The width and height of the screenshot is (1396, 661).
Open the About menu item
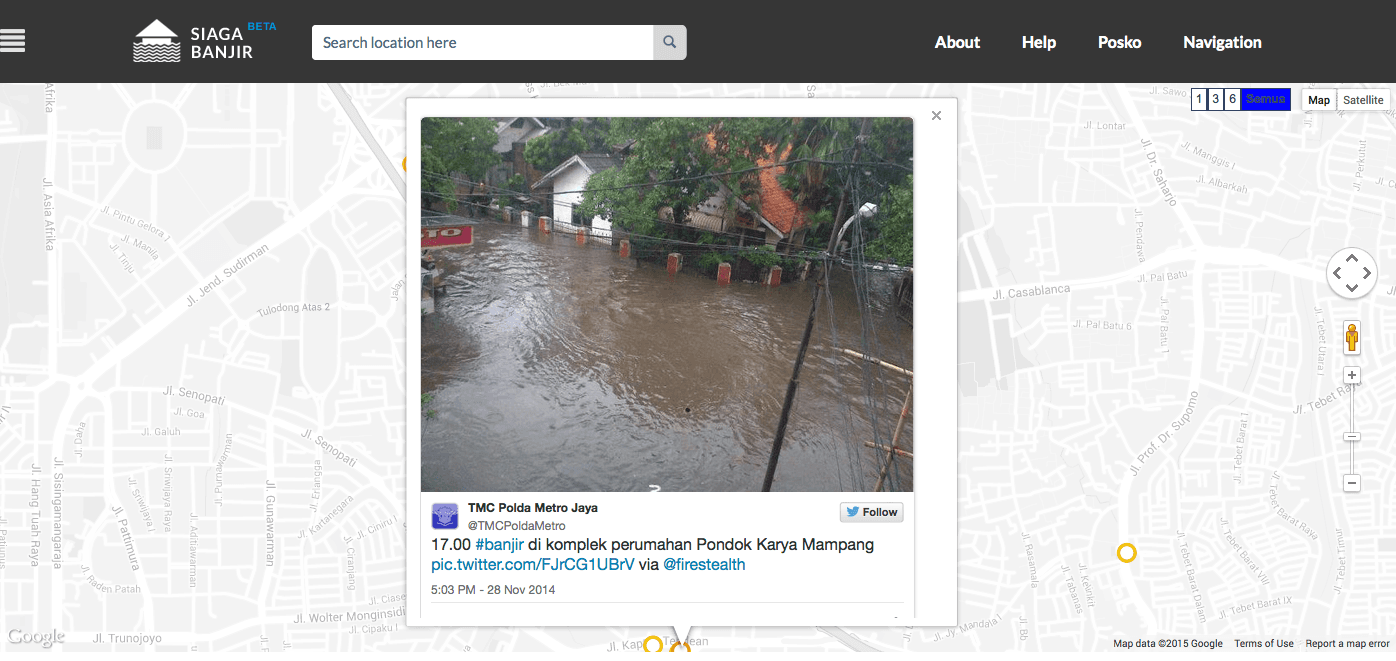tap(957, 42)
